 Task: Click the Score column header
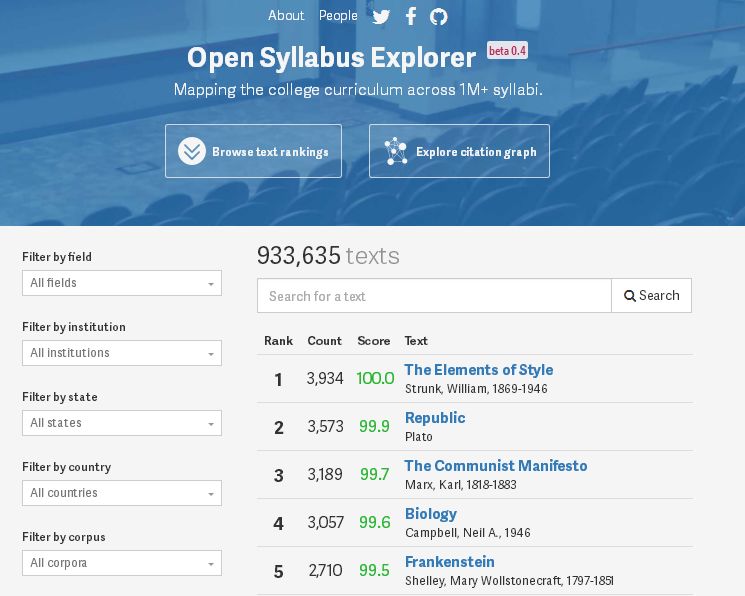[373, 341]
